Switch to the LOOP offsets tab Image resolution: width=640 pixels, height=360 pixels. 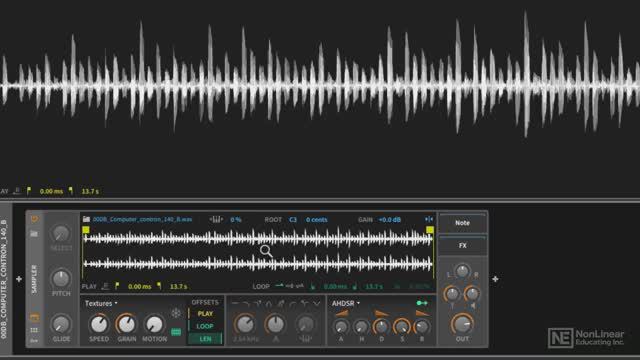pyautogui.click(x=205, y=326)
